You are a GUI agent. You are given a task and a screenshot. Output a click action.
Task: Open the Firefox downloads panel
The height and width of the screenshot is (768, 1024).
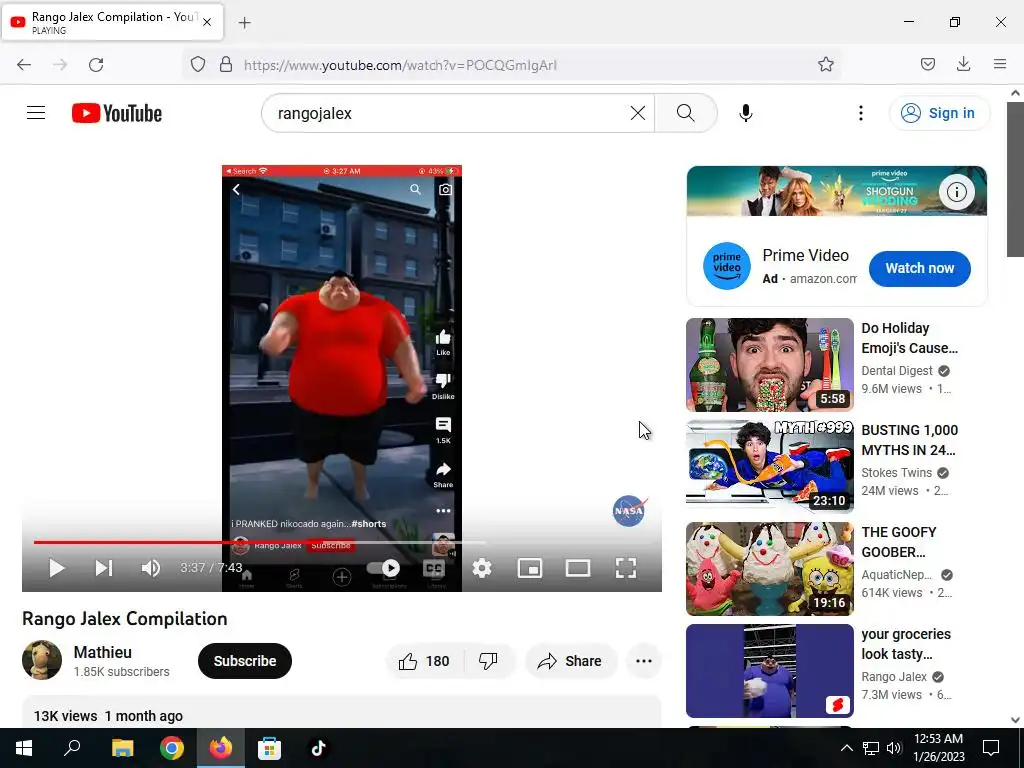pos(963,64)
